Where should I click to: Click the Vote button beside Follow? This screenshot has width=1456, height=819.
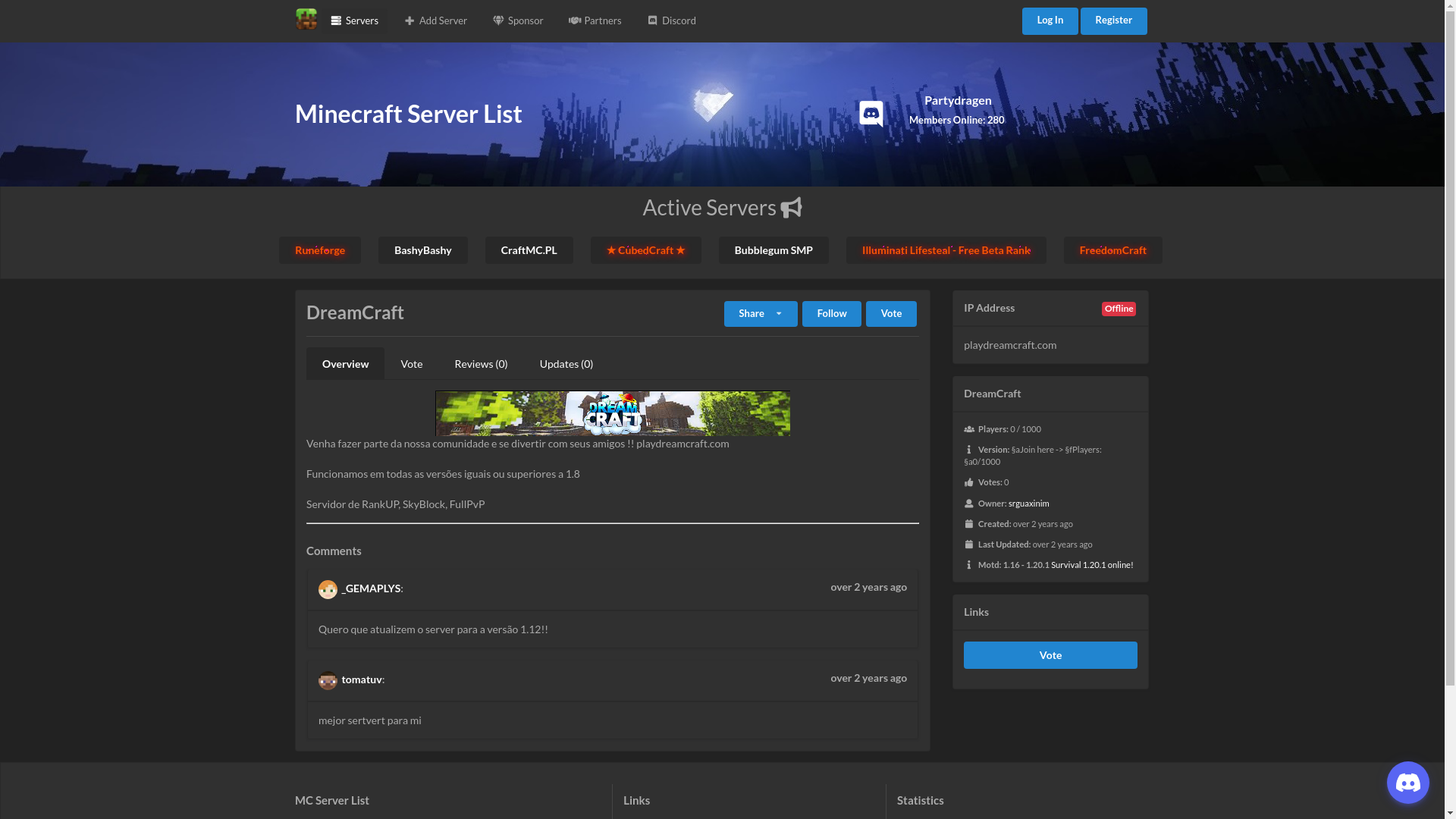891,314
